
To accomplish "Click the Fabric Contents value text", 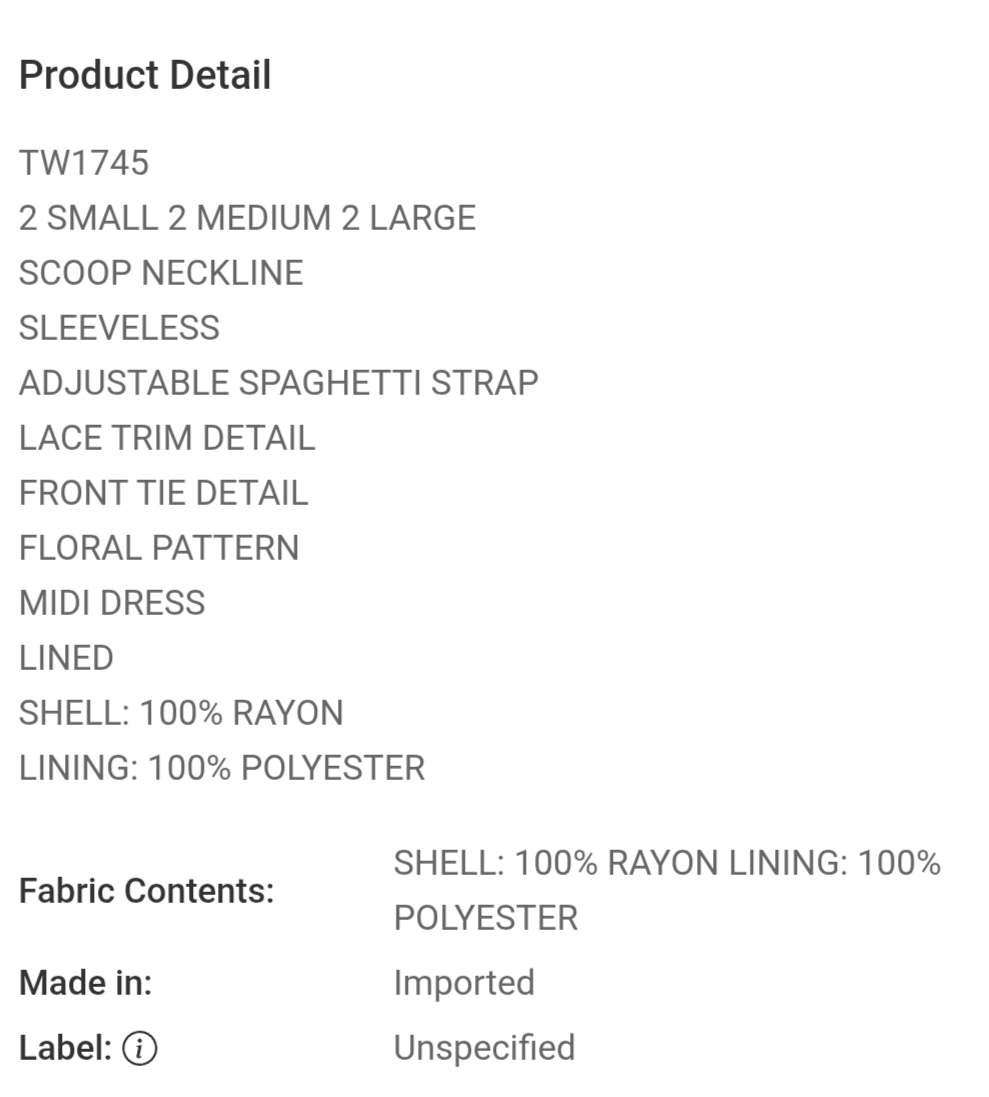I will 667,890.
